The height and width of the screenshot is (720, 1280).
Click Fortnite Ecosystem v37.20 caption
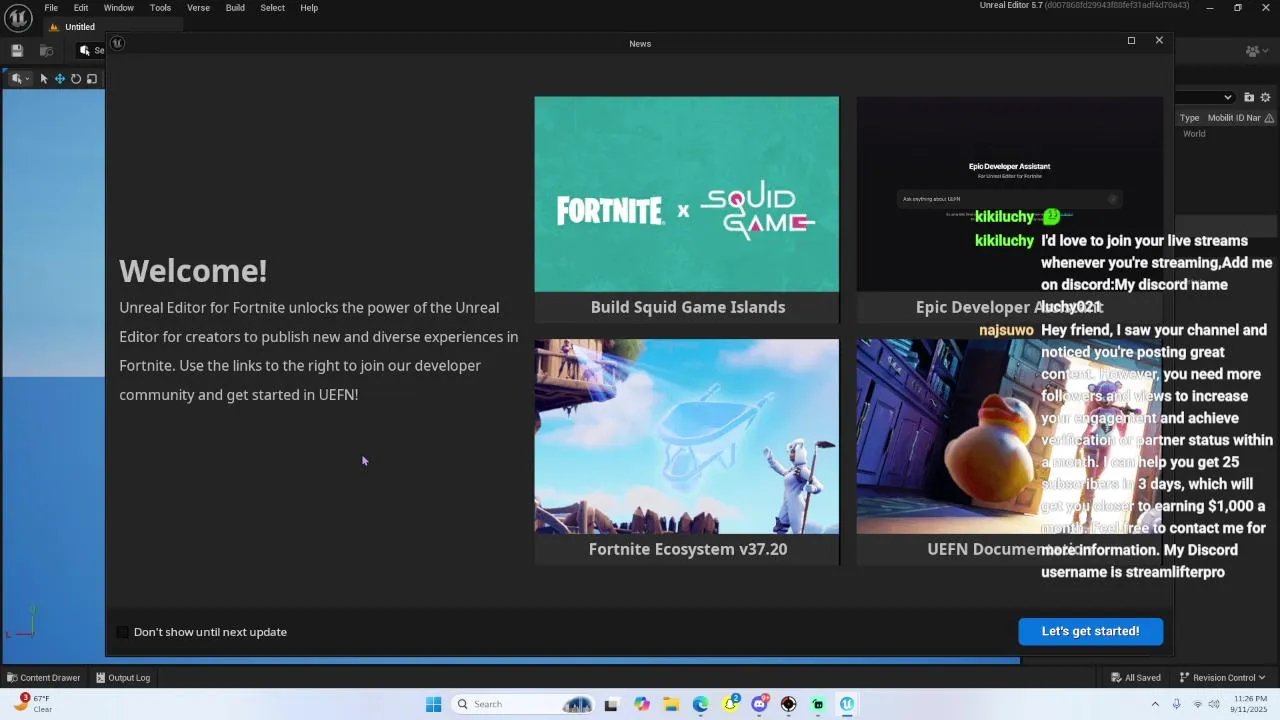coord(687,549)
